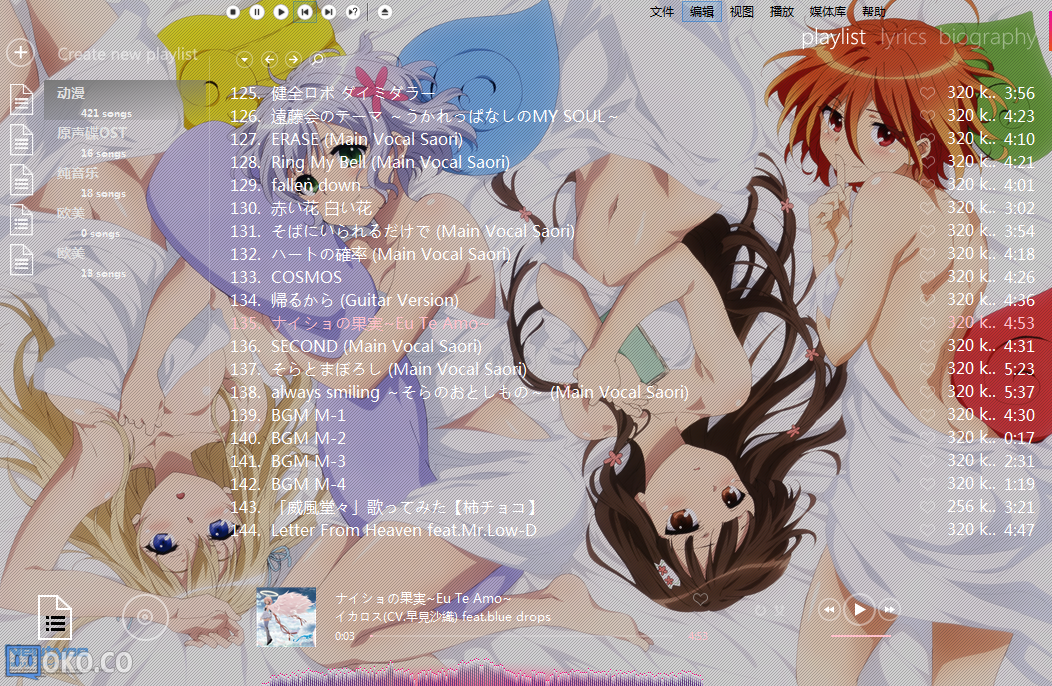Click the heart icon in the now-playing bar
1052x686 pixels.
pyautogui.click(x=700, y=599)
